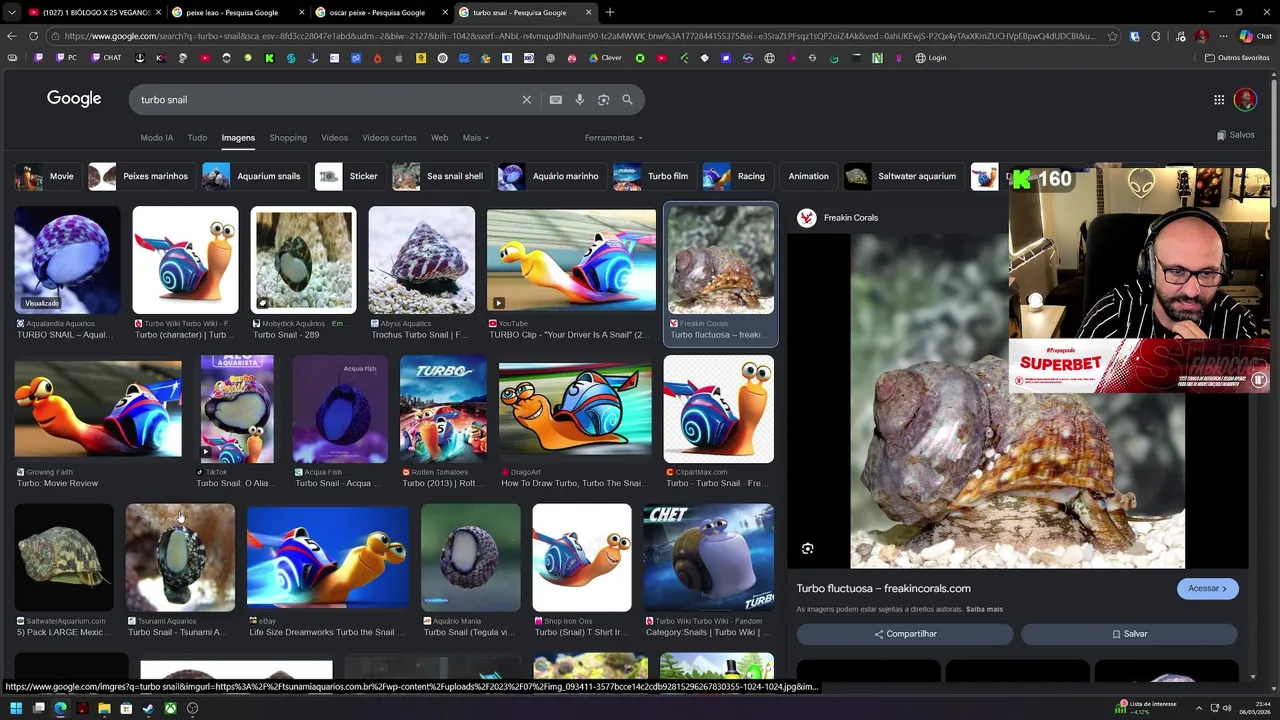The image size is (1280, 720).
Task: Click the browser address bar URL
Action: pyautogui.click(x=580, y=36)
